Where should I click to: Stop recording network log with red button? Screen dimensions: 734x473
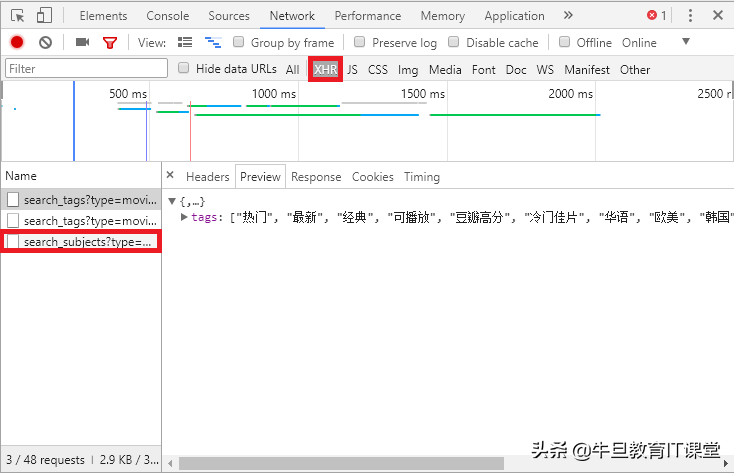coord(17,43)
